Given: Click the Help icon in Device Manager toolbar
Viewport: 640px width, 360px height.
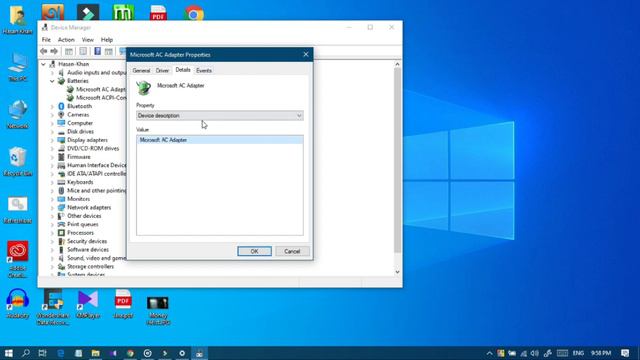Looking at the screenshot, I should point(97,51).
